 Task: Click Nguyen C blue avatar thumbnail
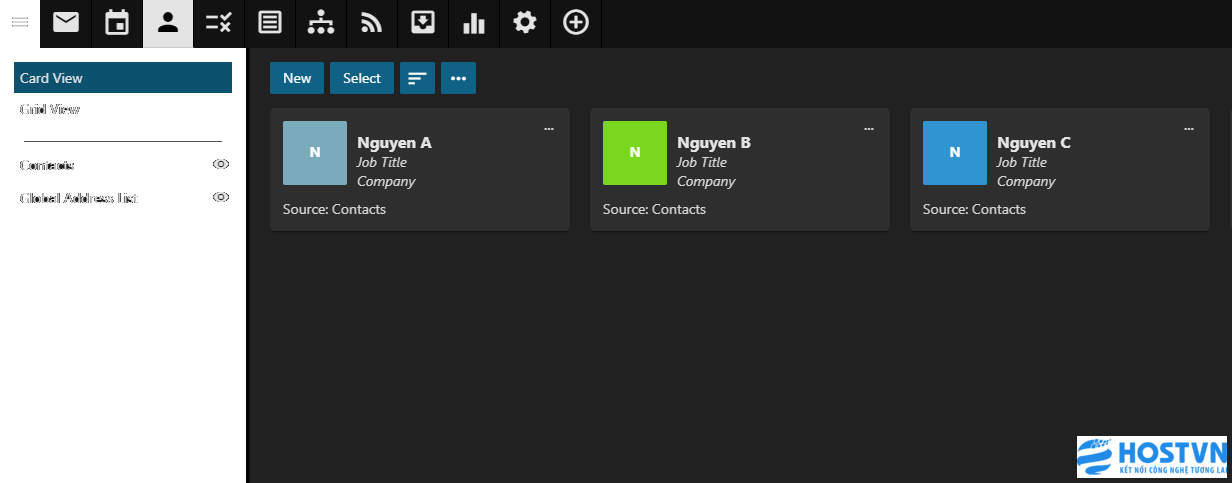click(x=955, y=153)
